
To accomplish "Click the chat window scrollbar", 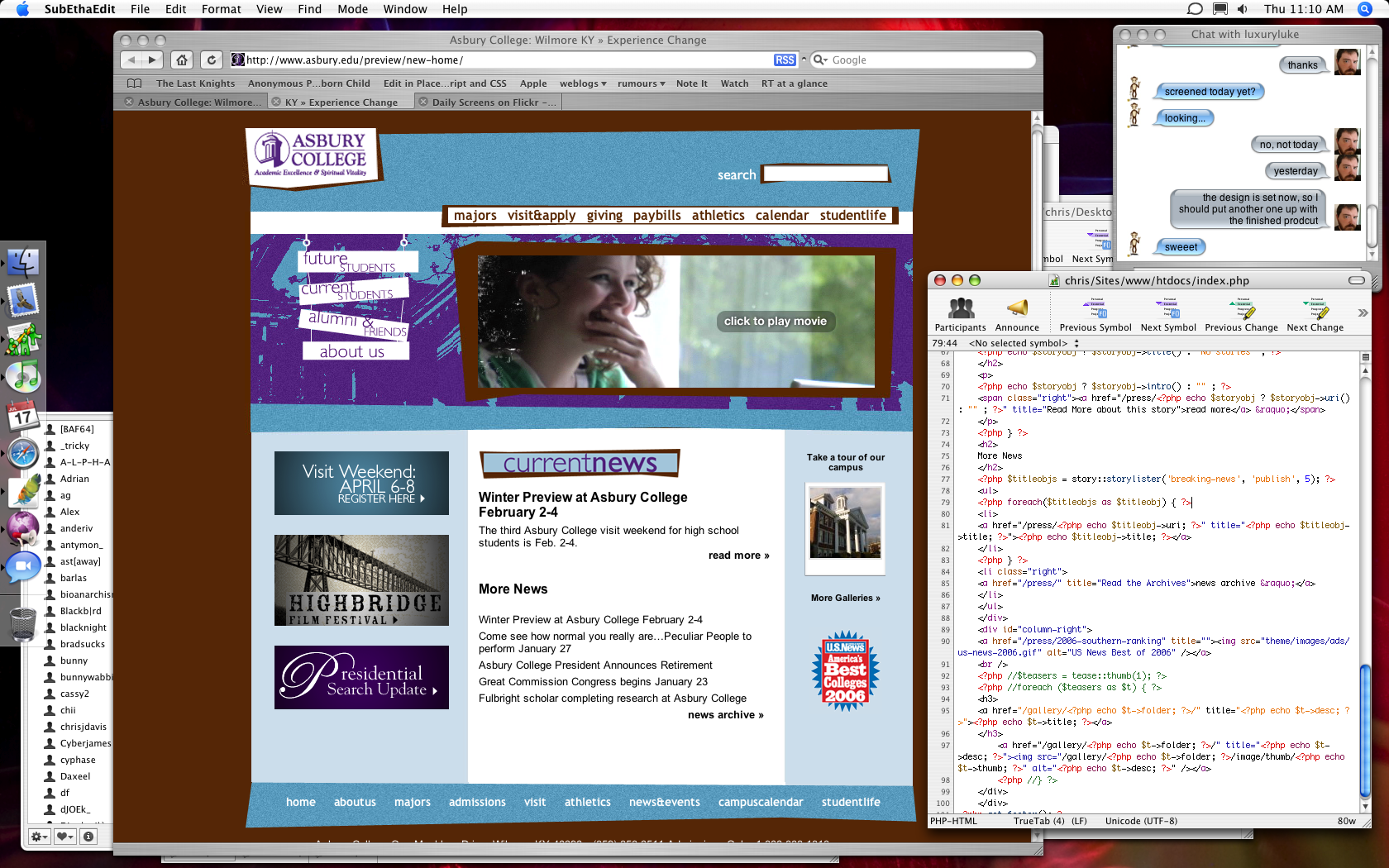I will [x=1373, y=154].
